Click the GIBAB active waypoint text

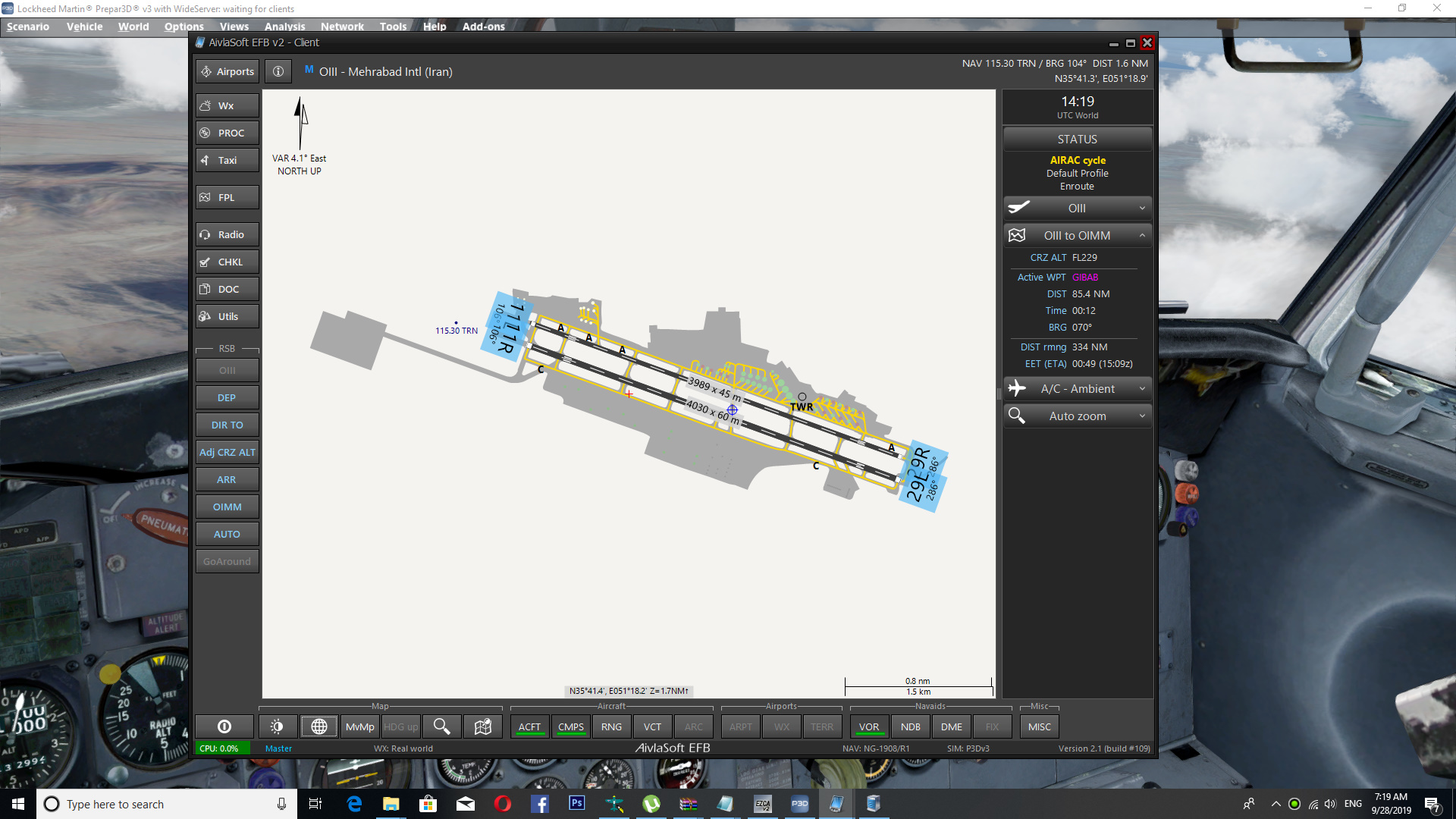1085,278
